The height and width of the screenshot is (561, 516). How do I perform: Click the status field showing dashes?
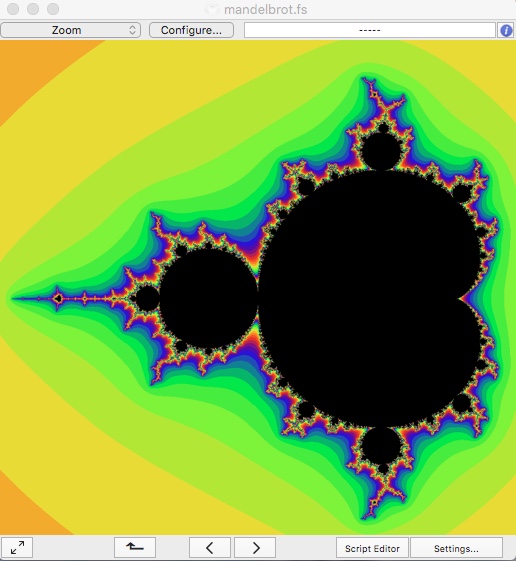pos(370,30)
